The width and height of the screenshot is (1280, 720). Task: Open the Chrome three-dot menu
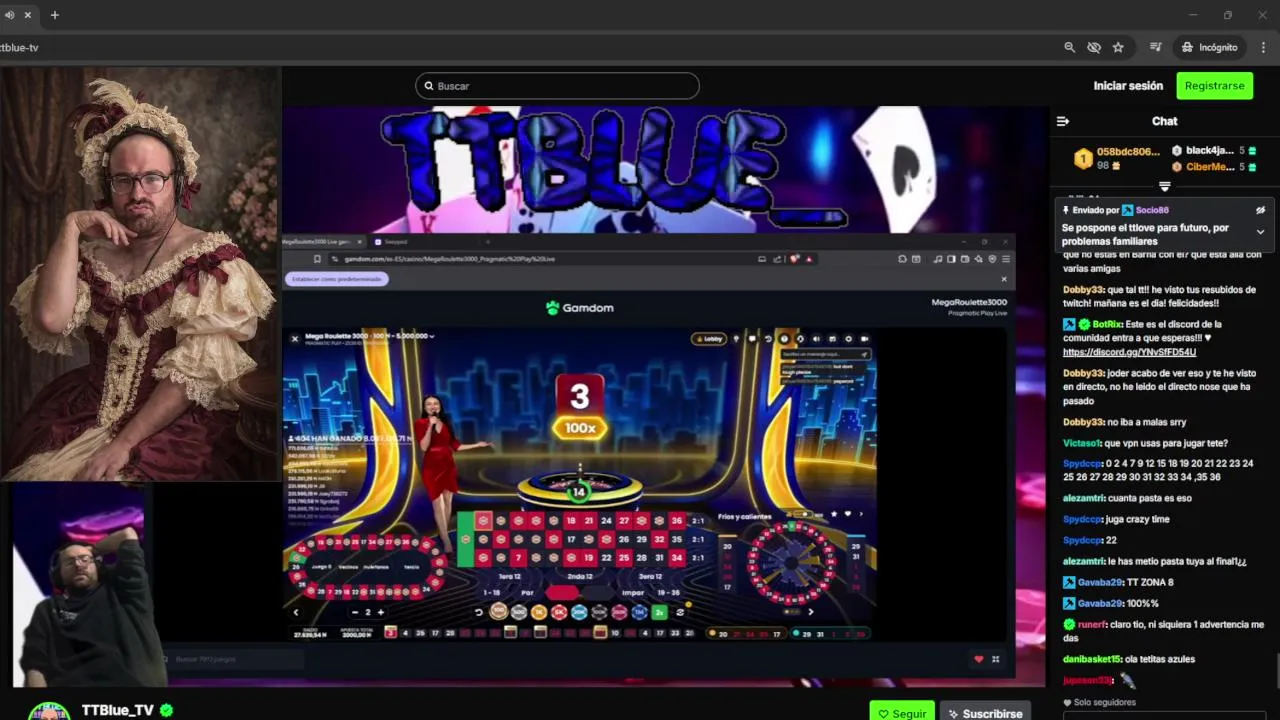[x=1264, y=47]
